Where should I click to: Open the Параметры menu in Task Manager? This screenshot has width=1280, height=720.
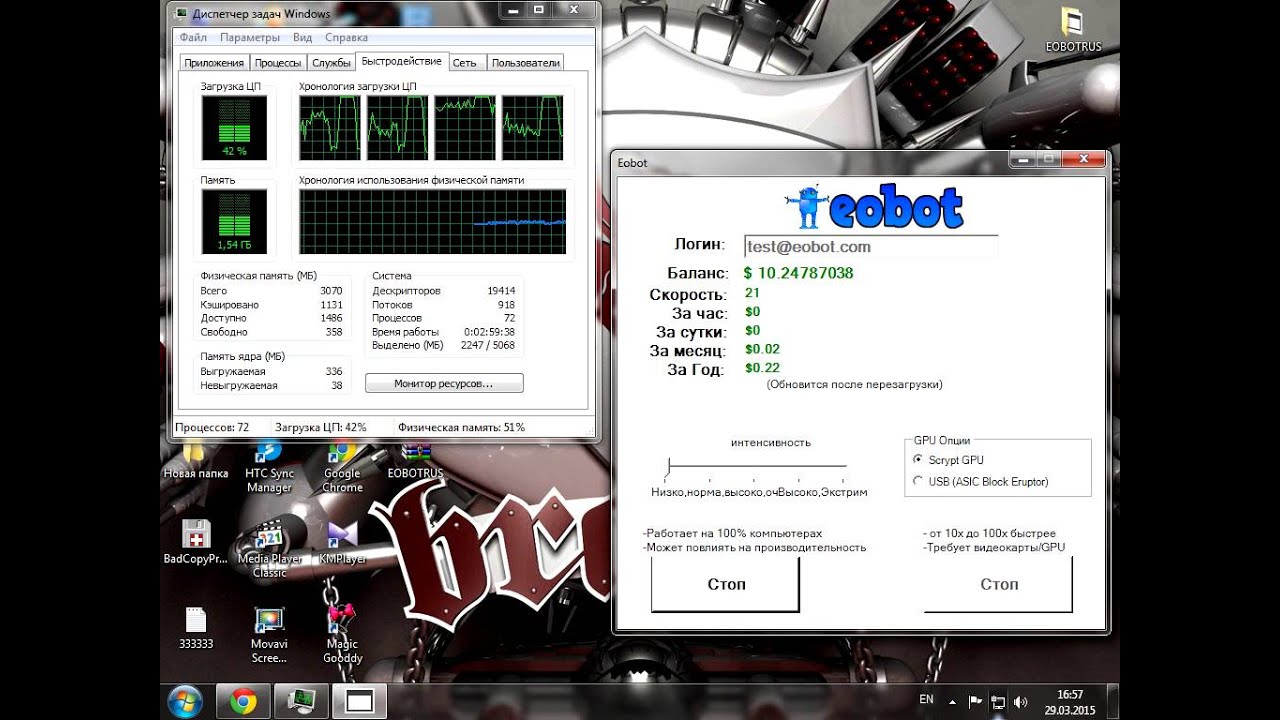pyautogui.click(x=250, y=38)
